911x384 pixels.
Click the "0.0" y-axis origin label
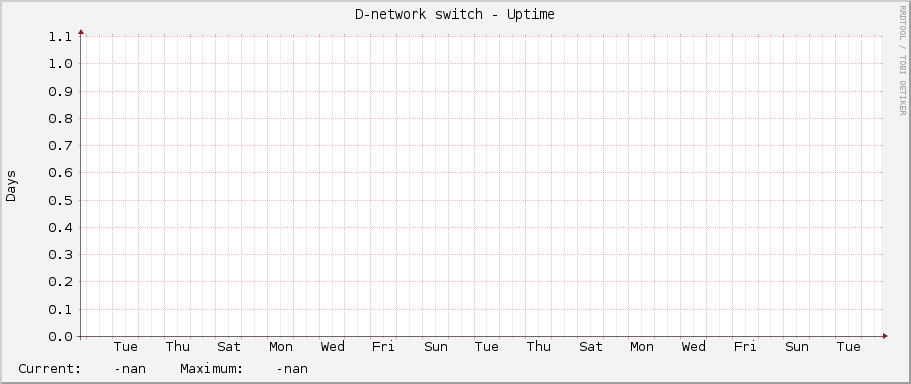click(x=60, y=337)
